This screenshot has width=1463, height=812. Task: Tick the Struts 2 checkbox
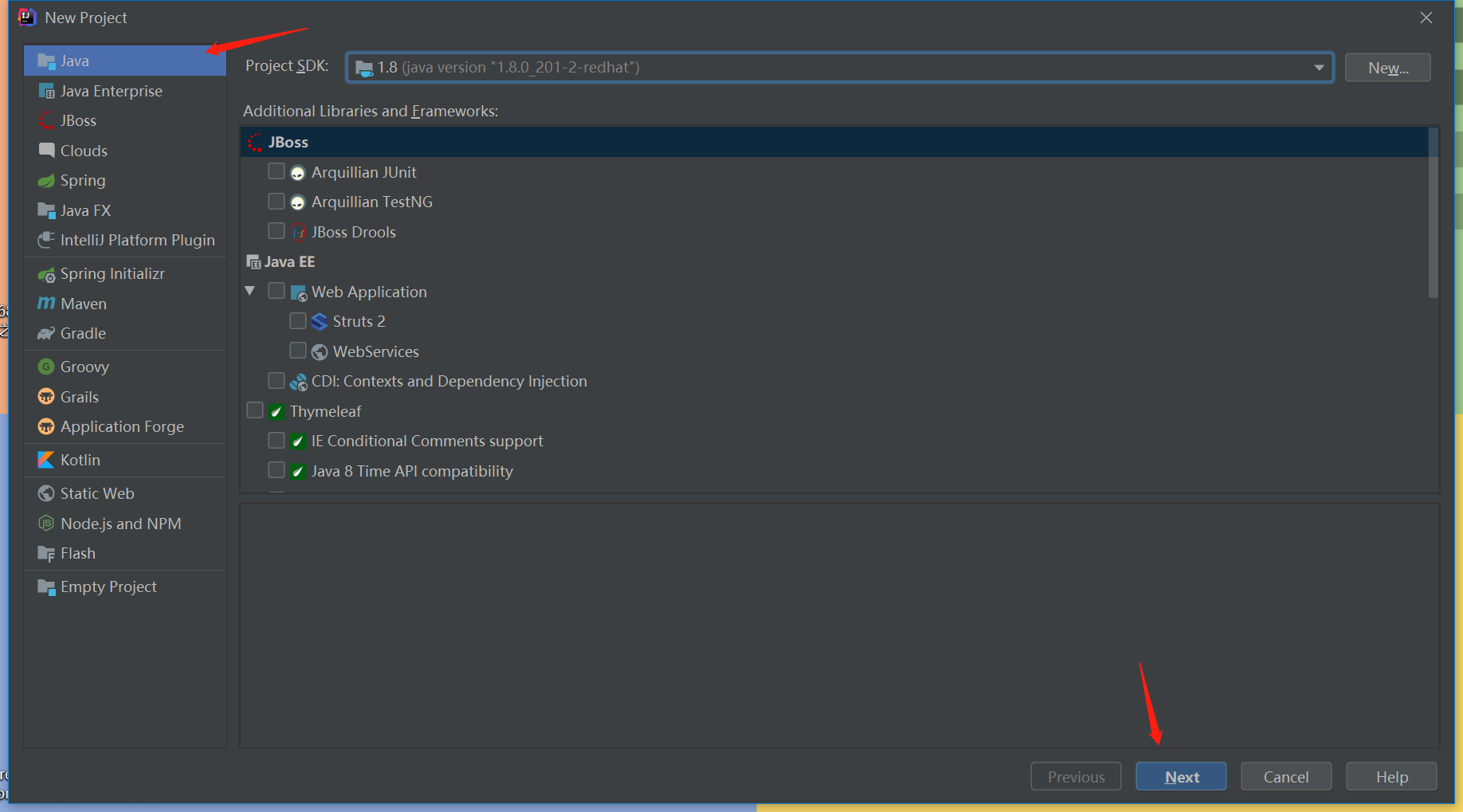click(298, 320)
